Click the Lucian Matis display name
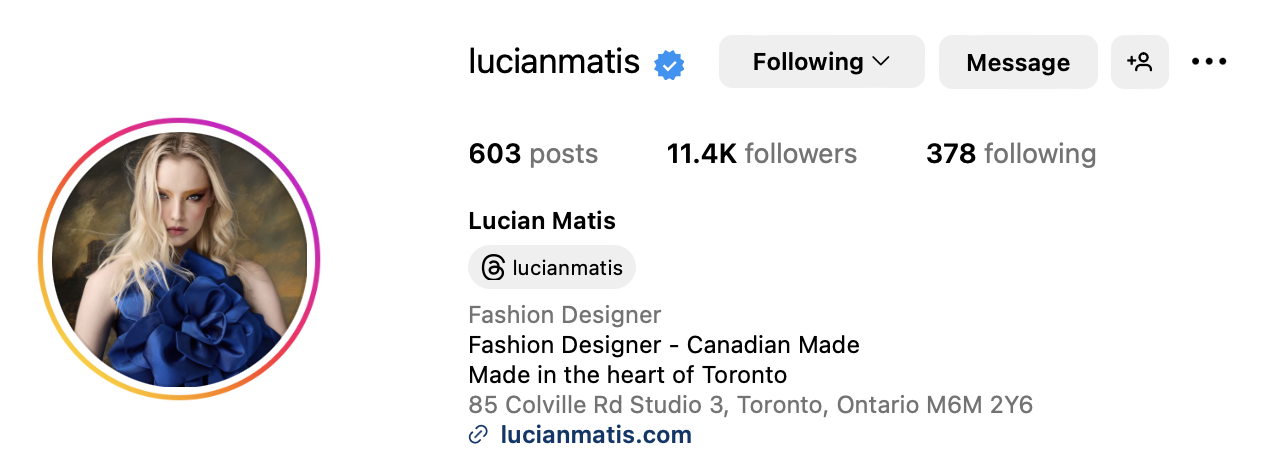 542,220
